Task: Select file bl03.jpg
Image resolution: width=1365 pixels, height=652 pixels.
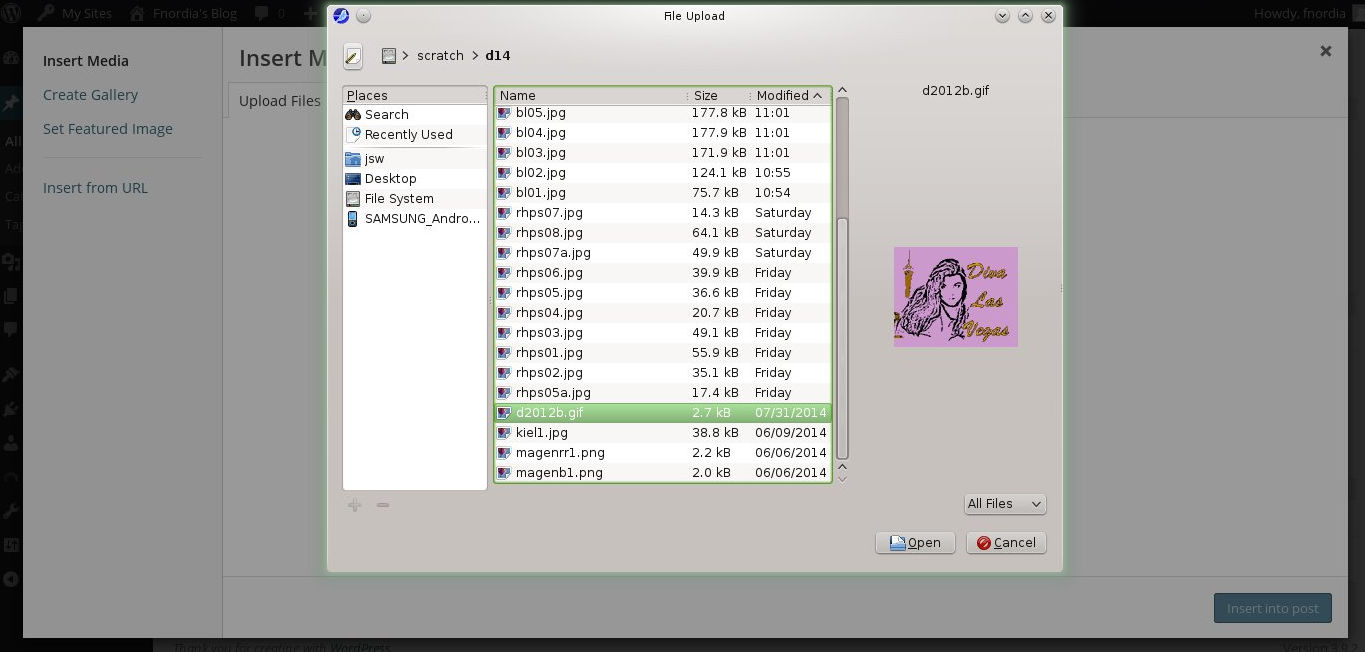Action: pos(662,152)
